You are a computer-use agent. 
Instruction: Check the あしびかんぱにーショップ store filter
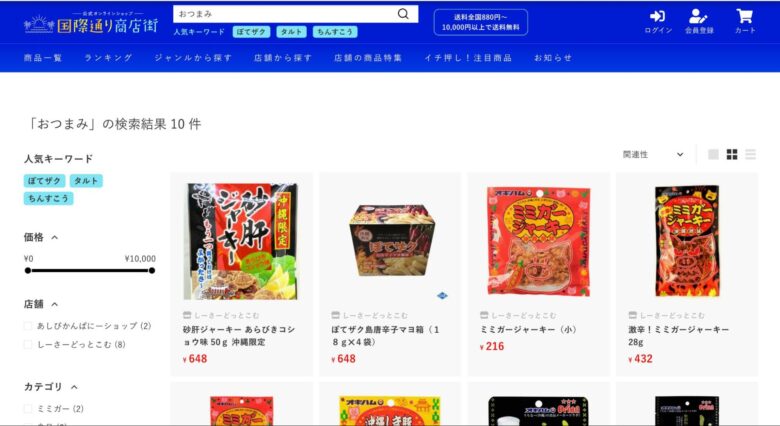28,326
